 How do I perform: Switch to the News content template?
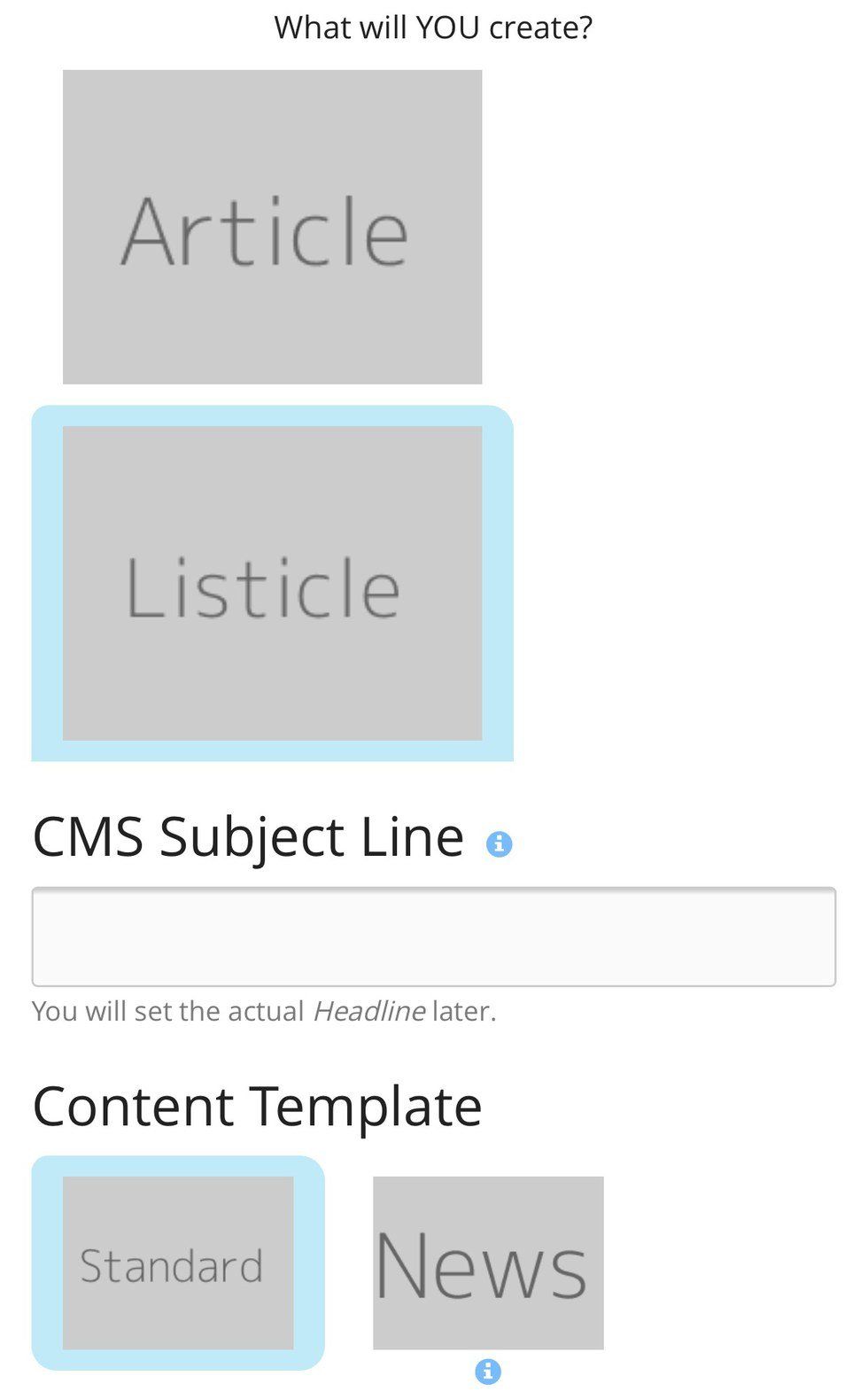[488, 1263]
